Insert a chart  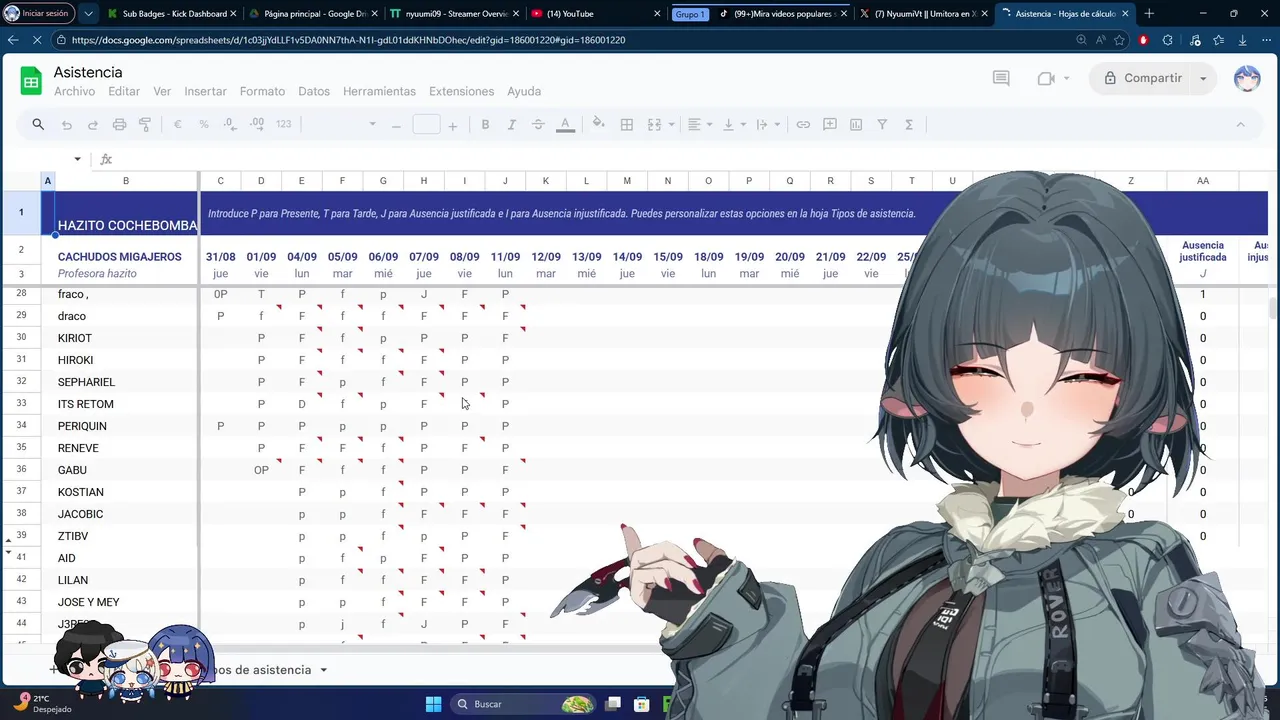point(856,125)
